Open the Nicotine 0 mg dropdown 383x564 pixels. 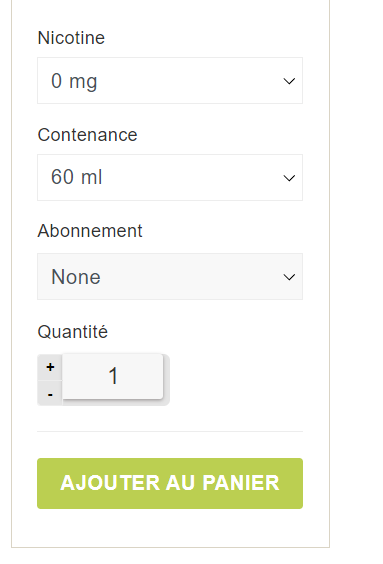170,81
